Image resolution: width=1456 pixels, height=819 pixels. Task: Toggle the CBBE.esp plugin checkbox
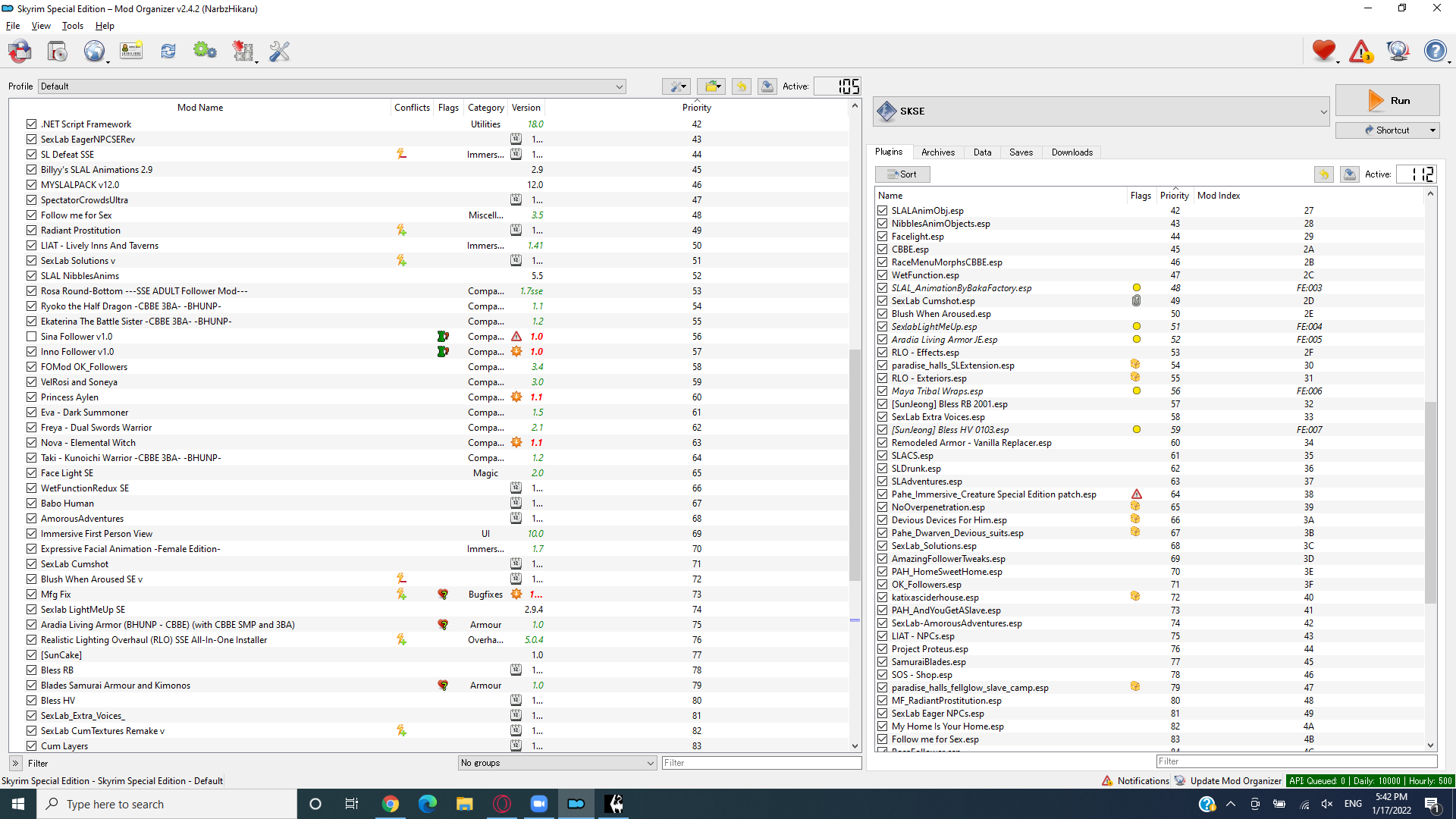click(882, 249)
